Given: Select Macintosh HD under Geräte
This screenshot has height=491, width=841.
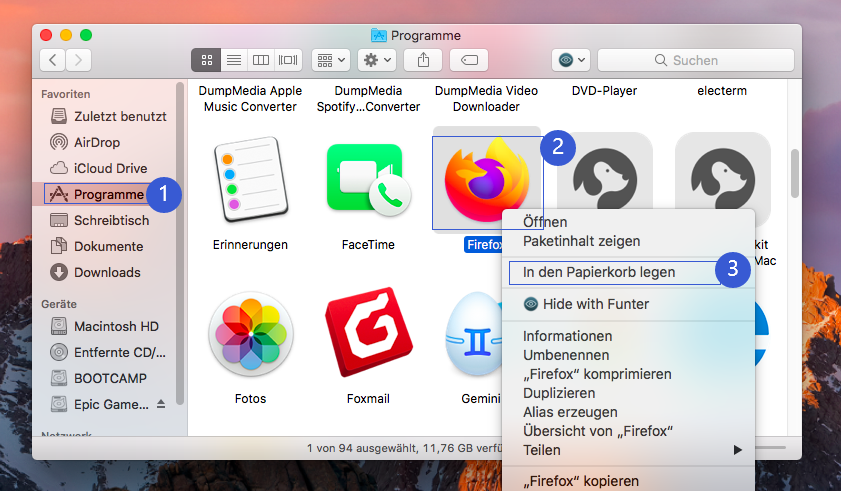Looking at the screenshot, I should [x=105, y=326].
